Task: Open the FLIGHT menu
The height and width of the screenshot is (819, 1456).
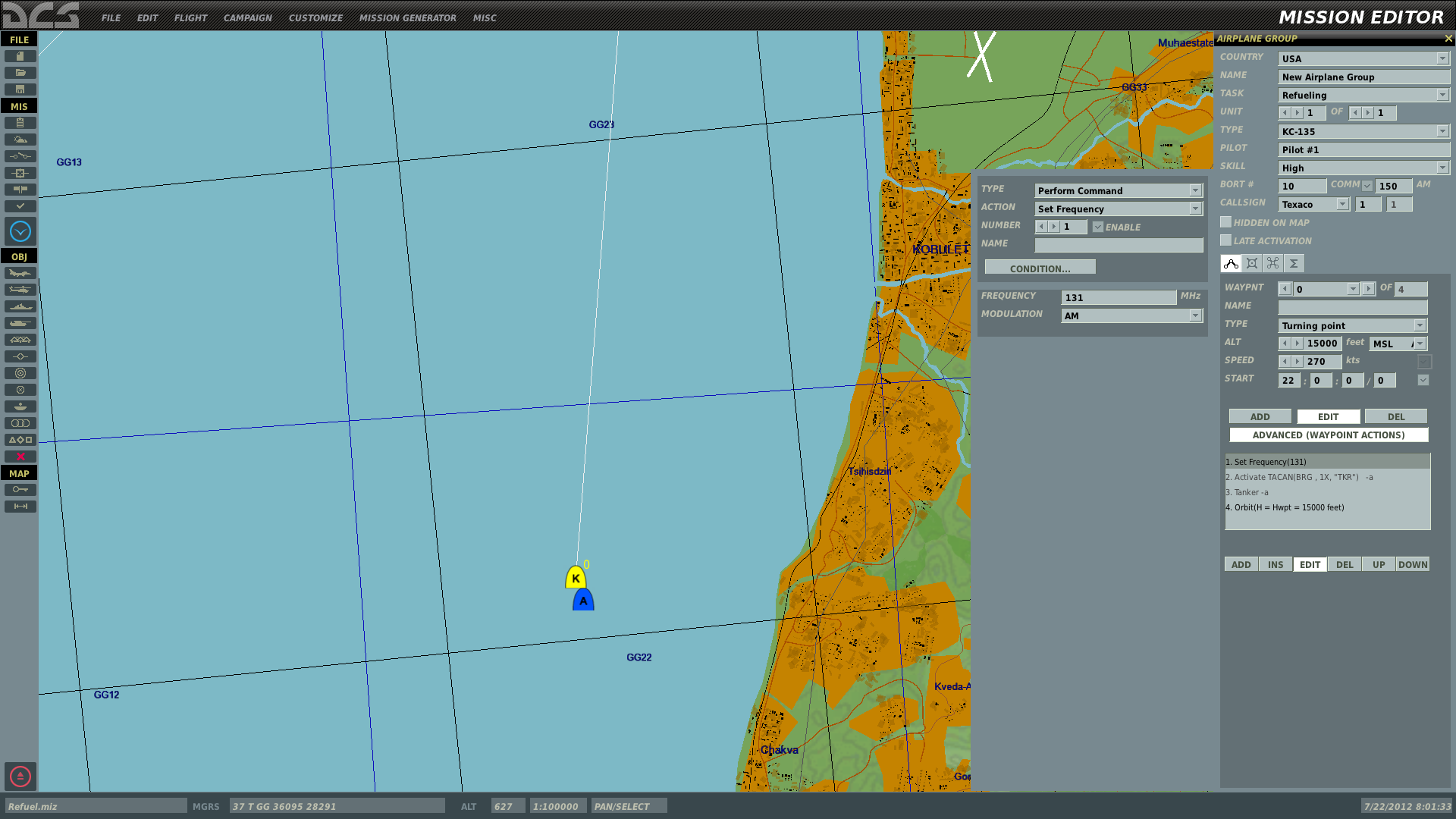Action: tap(190, 17)
